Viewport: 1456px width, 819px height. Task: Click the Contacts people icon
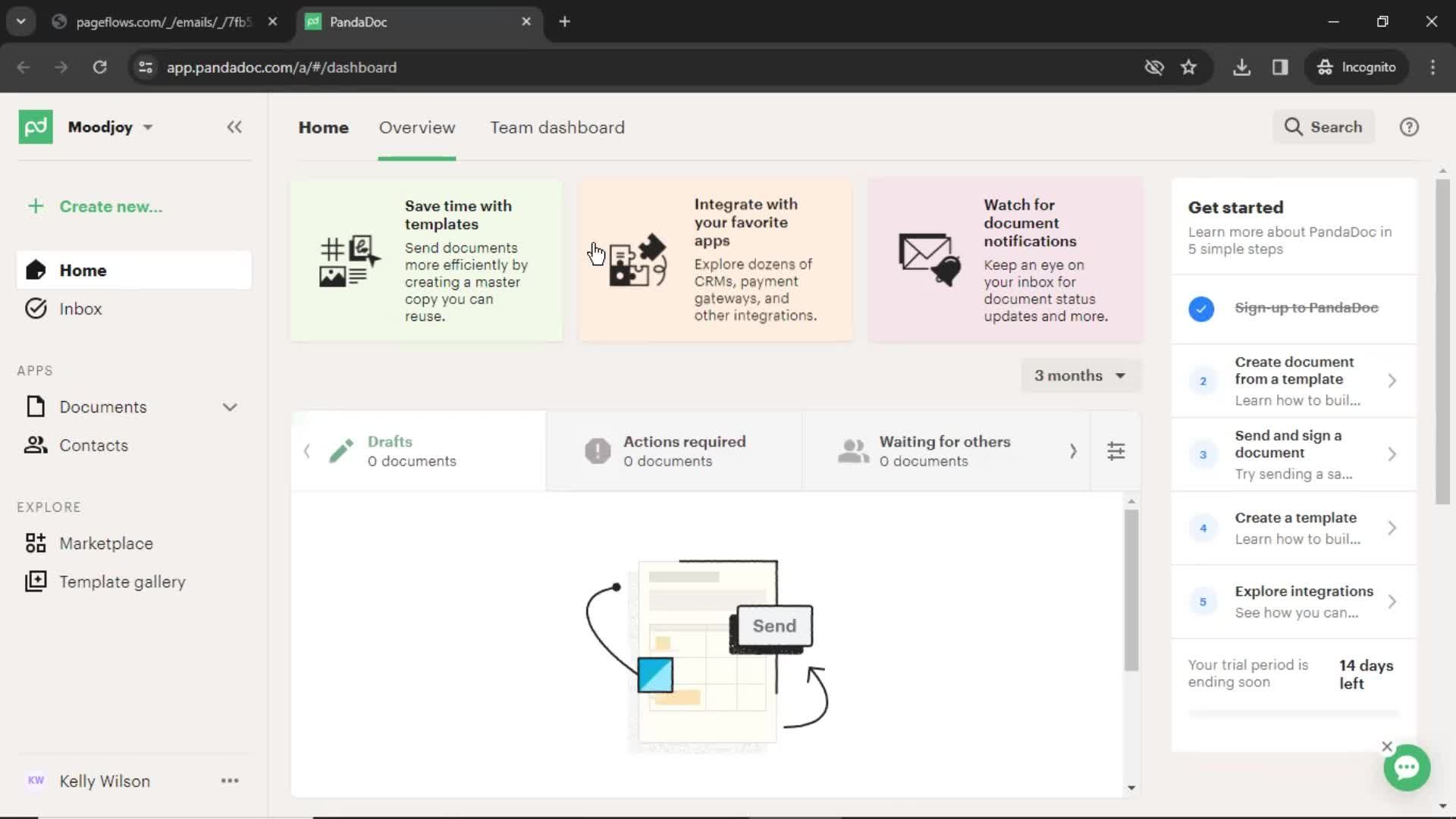point(36,445)
